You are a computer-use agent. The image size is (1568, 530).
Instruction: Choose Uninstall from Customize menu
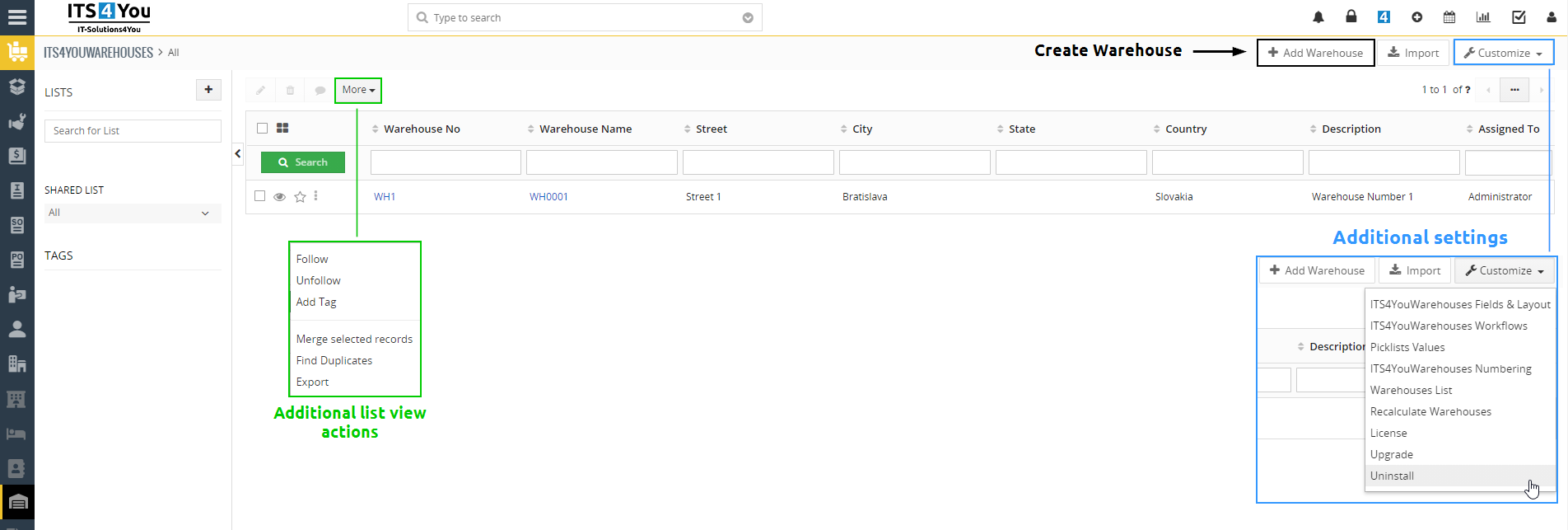tap(1392, 476)
